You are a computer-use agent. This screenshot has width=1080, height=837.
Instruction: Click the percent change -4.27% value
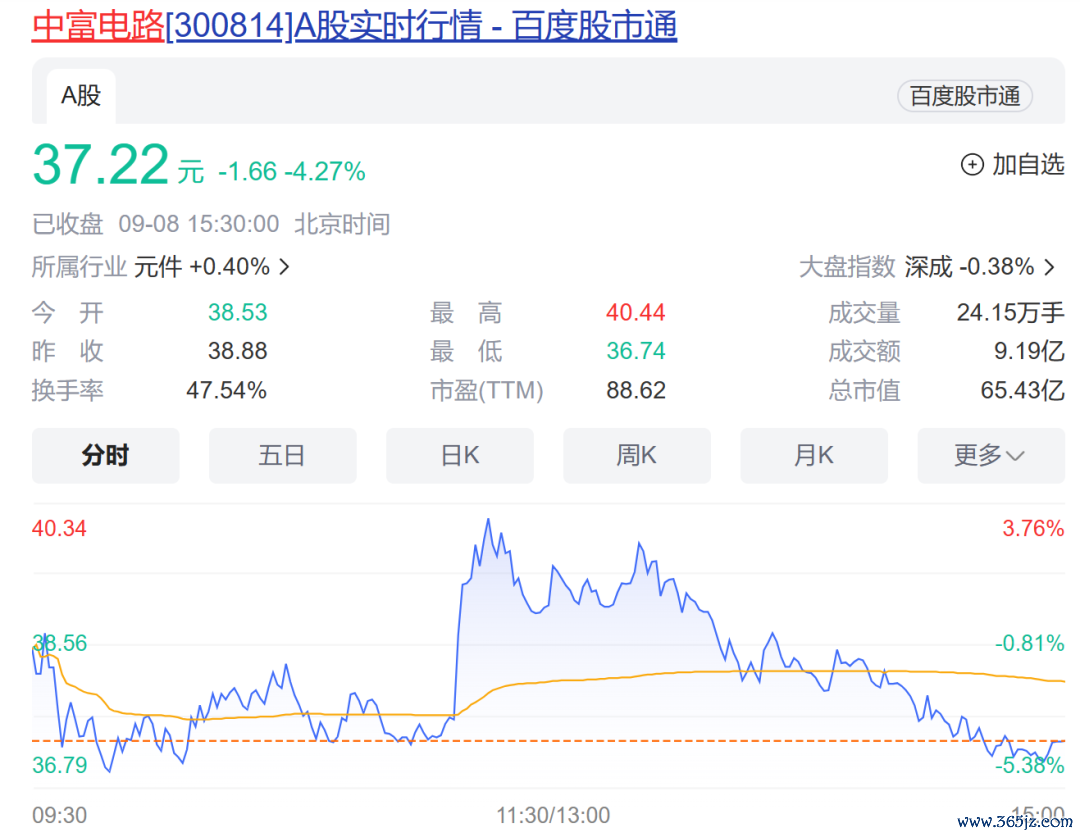(x=325, y=172)
